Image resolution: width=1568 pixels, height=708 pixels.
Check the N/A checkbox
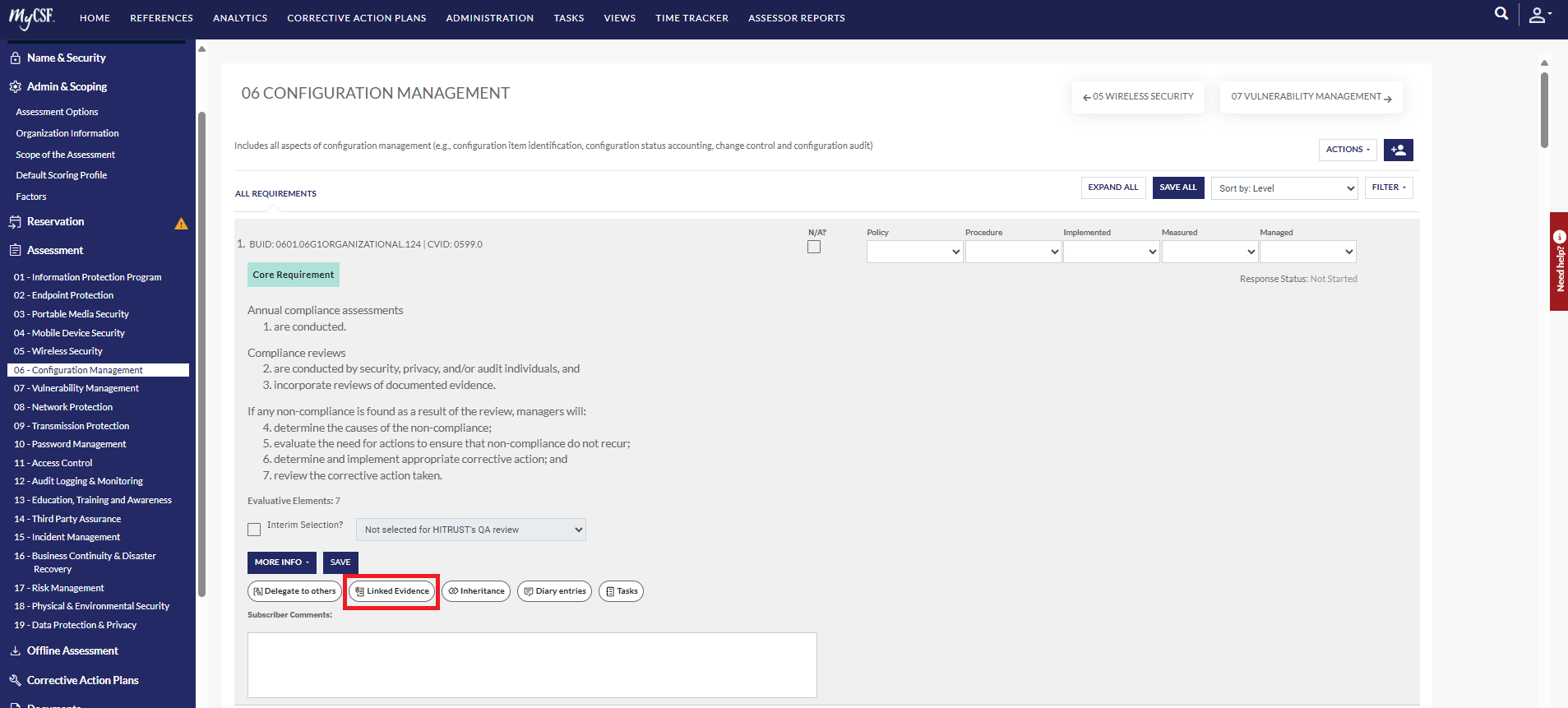pyautogui.click(x=814, y=247)
